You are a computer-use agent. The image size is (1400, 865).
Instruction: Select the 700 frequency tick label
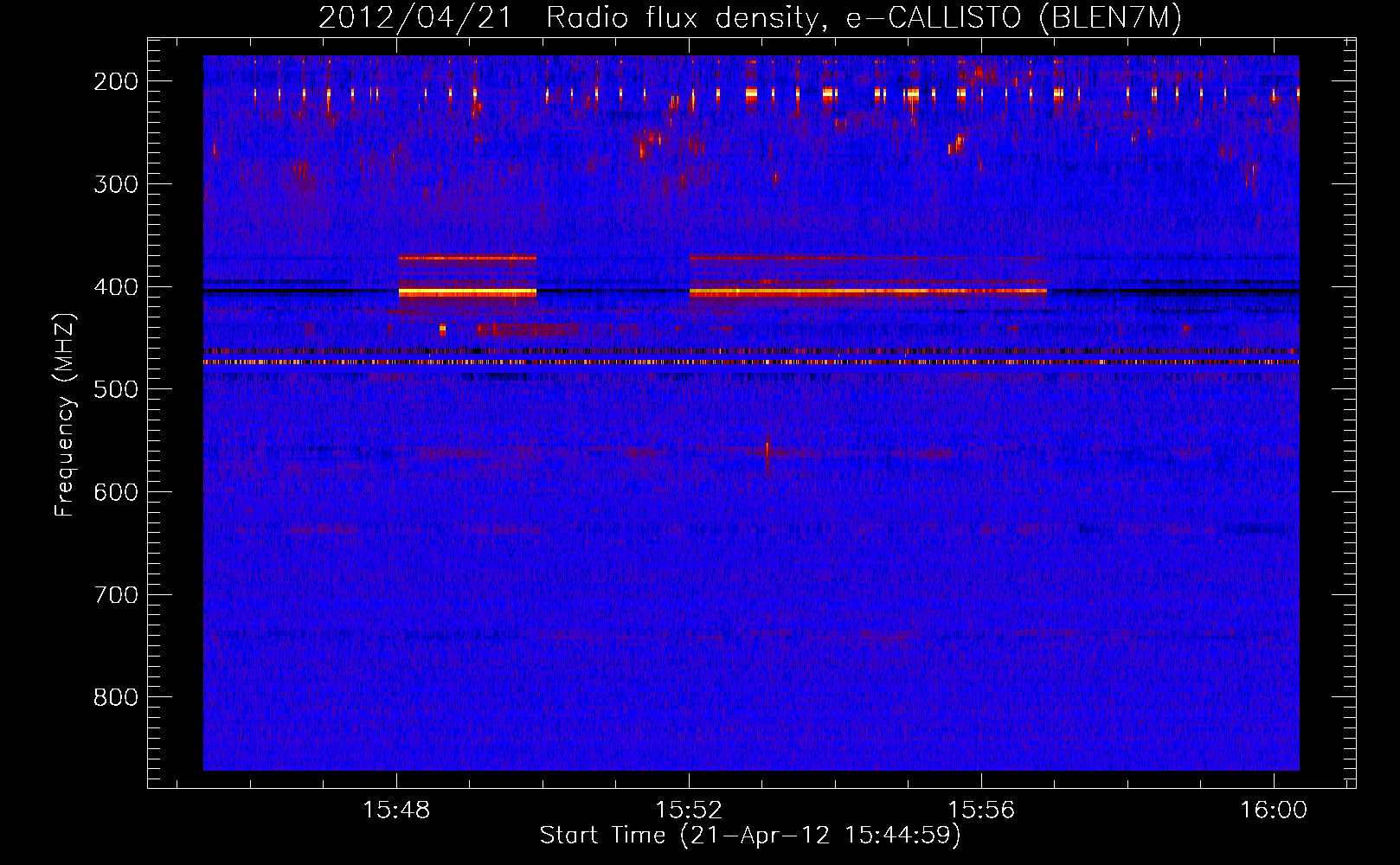[x=115, y=595]
